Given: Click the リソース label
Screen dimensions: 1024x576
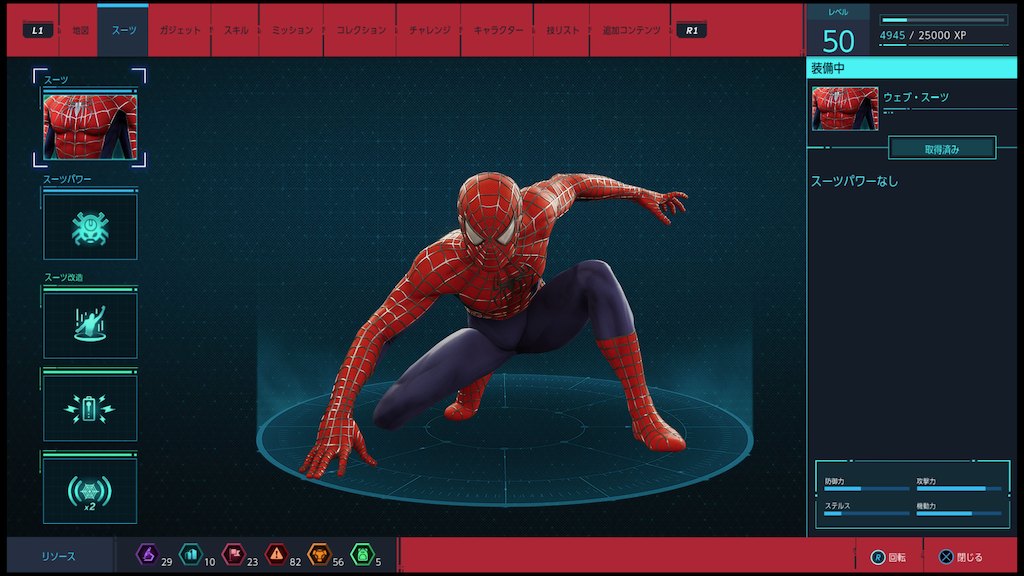Looking at the screenshot, I should (59, 556).
